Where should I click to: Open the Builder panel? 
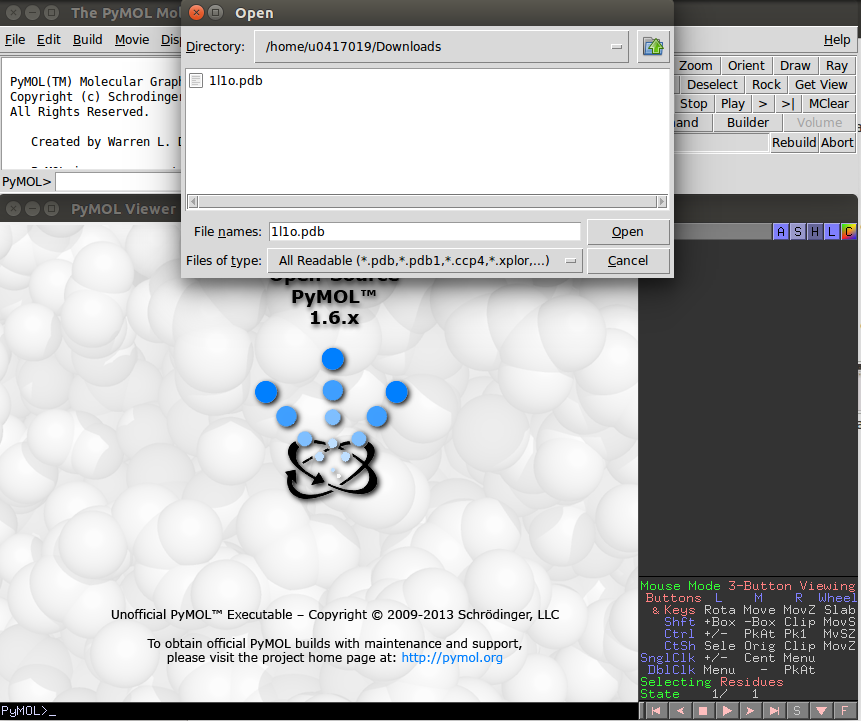pos(748,122)
